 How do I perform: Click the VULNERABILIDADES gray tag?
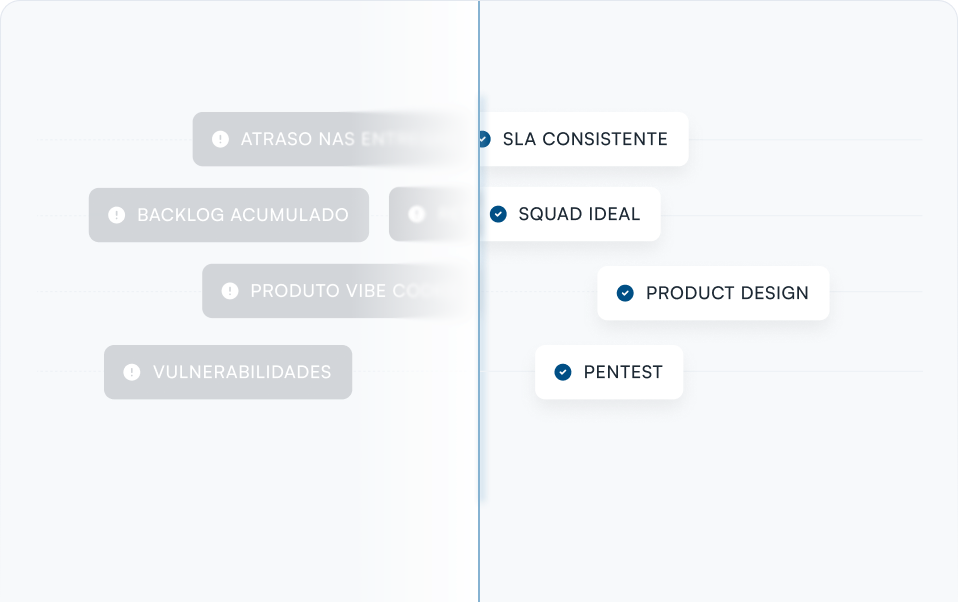pos(228,372)
